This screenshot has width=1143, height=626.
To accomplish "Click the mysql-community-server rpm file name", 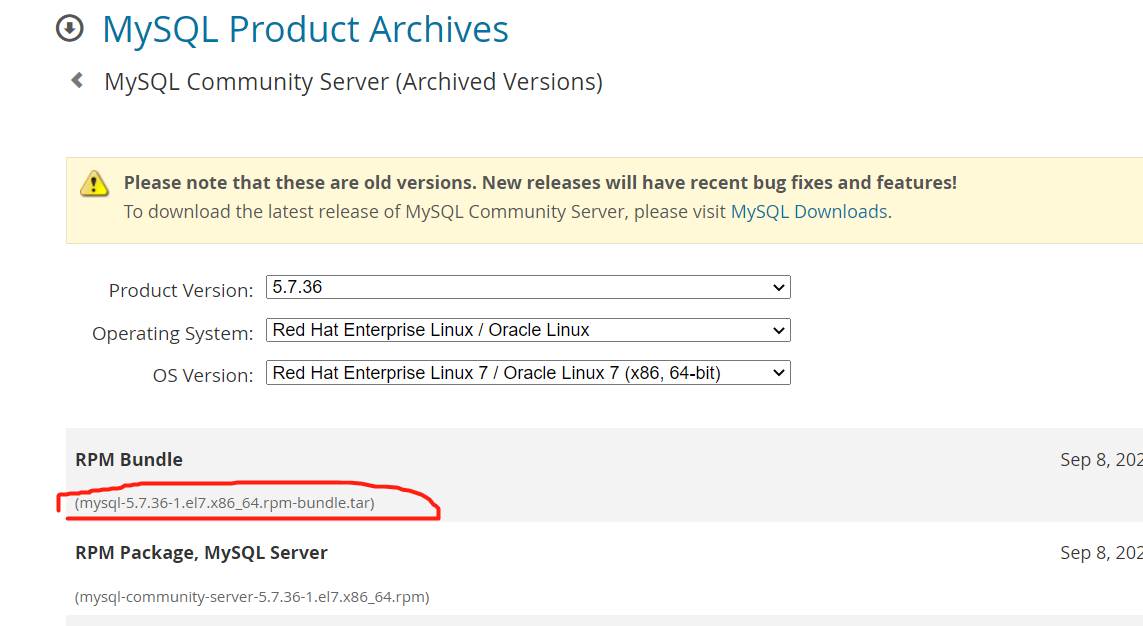I will point(252,597).
